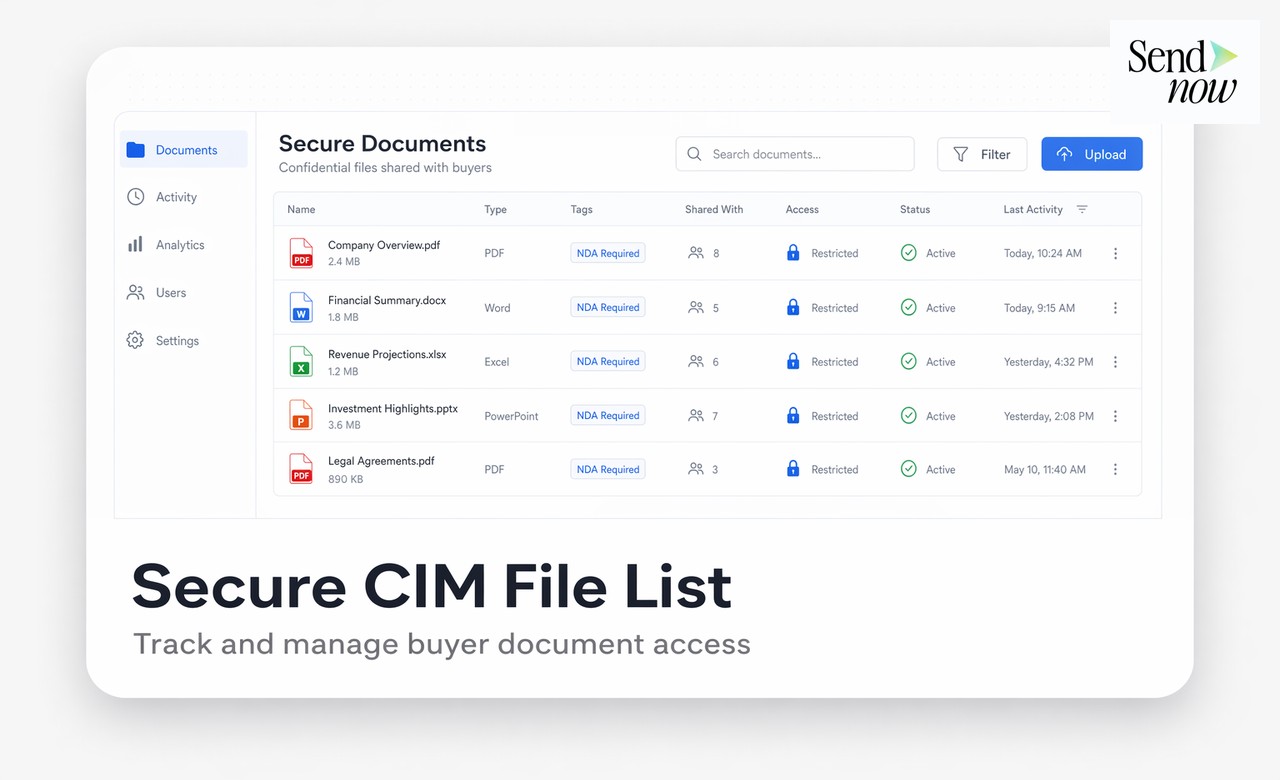This screenshot has width=1280, height=780.
Task: Click the shared-users icon on Financial Summary.docx
Action: click(x=695, y=307)
